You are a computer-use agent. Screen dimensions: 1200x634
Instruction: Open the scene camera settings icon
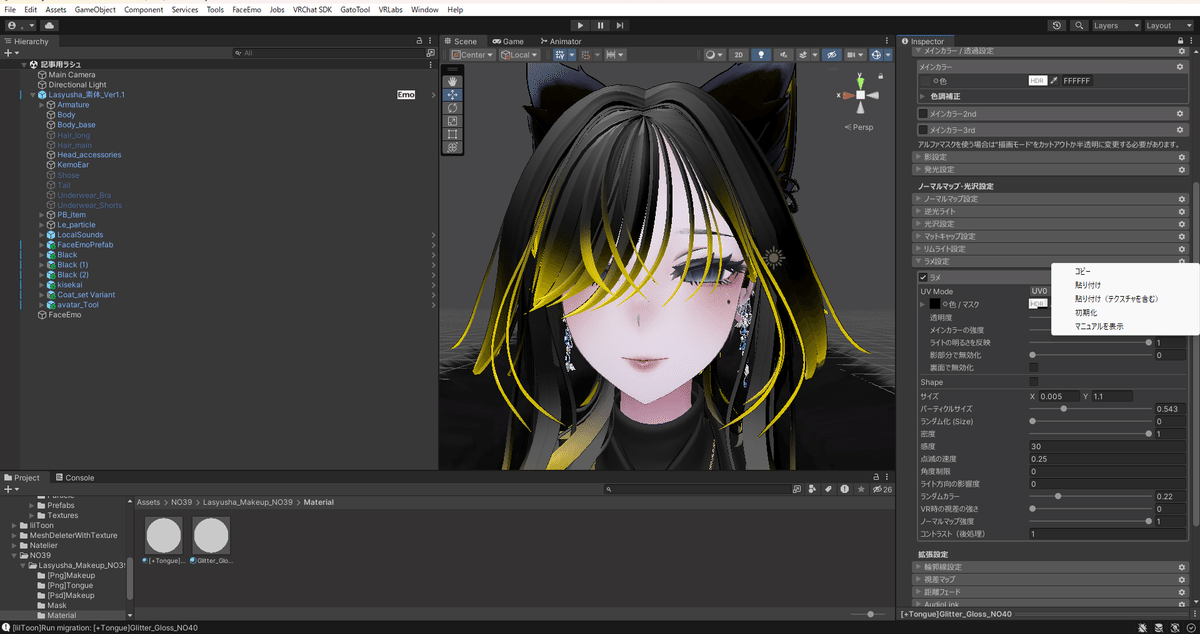tap(855, 55)
